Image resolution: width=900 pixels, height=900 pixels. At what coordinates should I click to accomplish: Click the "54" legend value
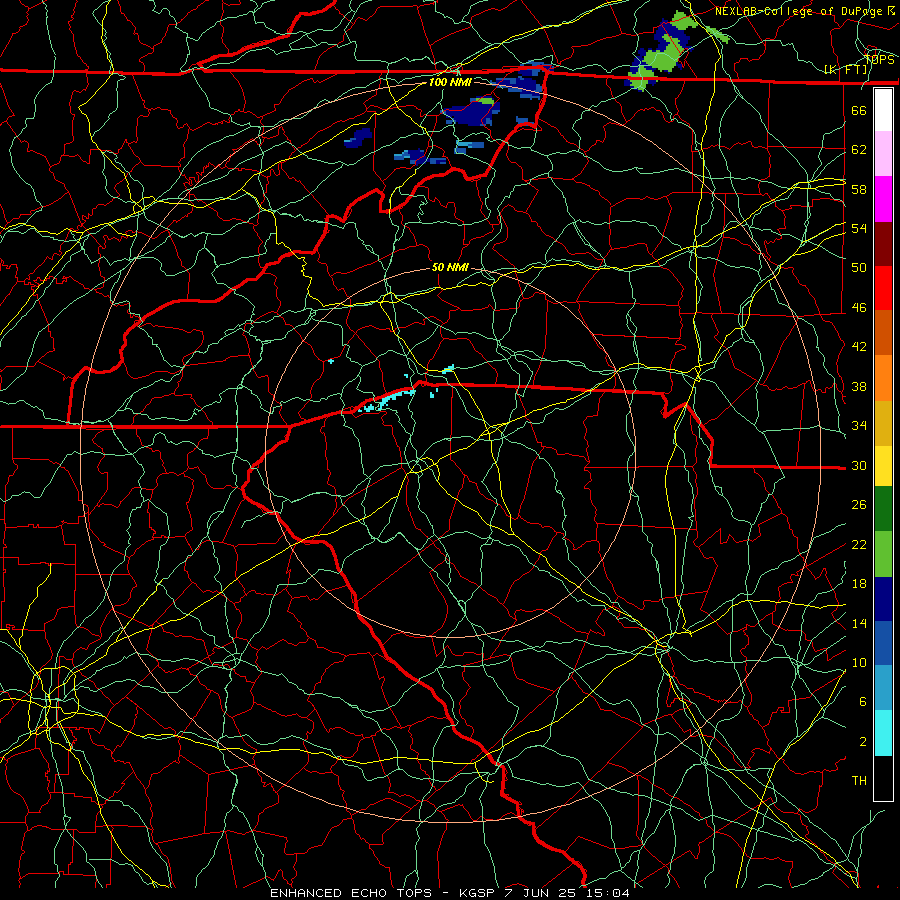point(859,228)
